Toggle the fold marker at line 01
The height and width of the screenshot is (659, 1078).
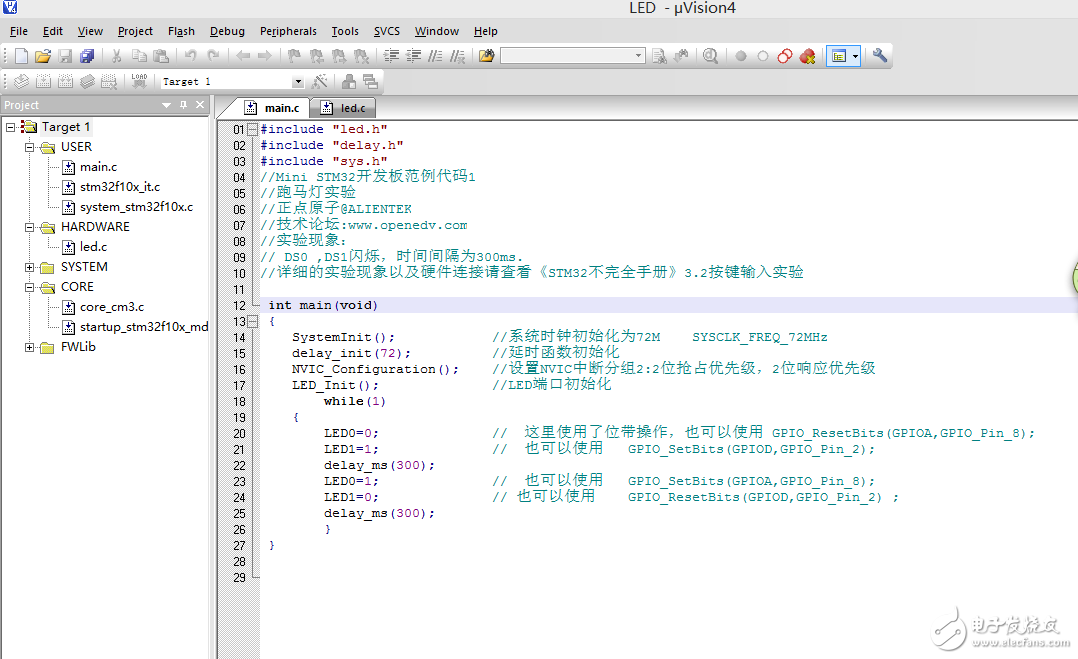tap(252, 129)
